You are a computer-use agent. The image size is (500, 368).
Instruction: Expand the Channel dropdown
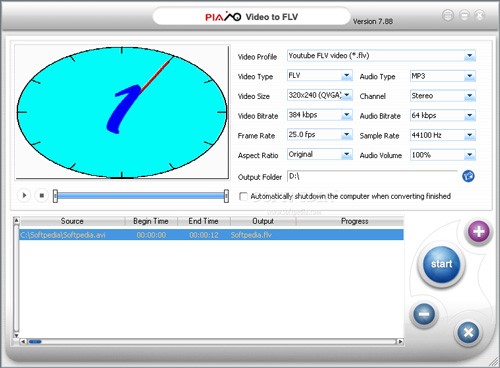469,96
